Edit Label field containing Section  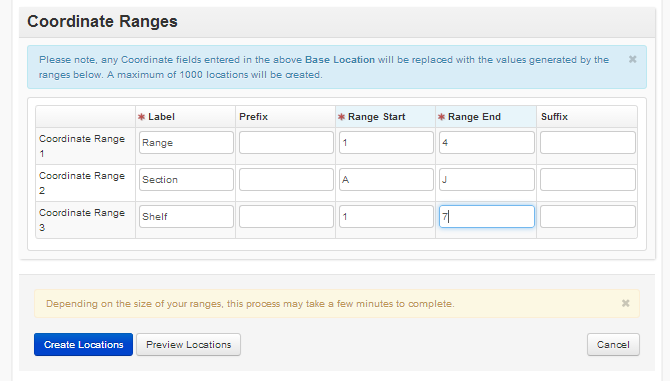point(186,179)
